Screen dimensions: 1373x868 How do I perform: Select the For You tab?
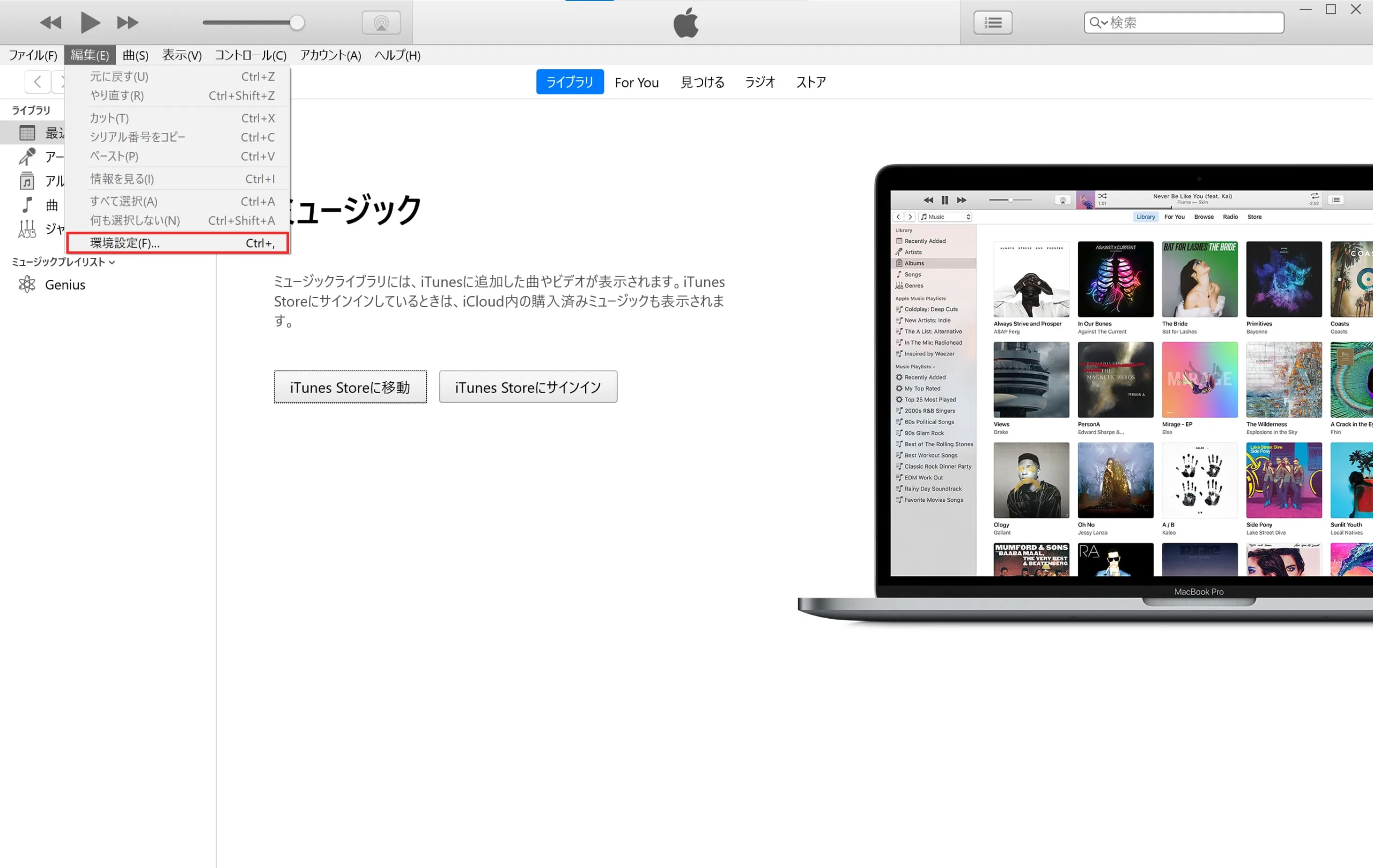point(636,82)
